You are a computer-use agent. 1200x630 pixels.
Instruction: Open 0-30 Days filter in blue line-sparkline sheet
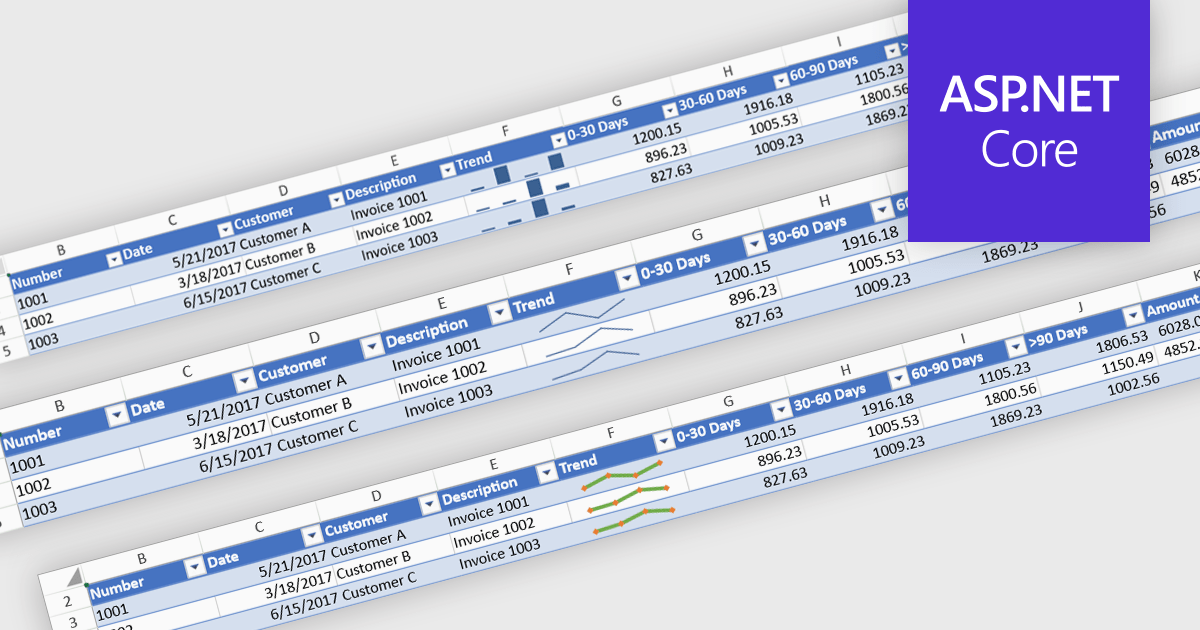(754, 245)
